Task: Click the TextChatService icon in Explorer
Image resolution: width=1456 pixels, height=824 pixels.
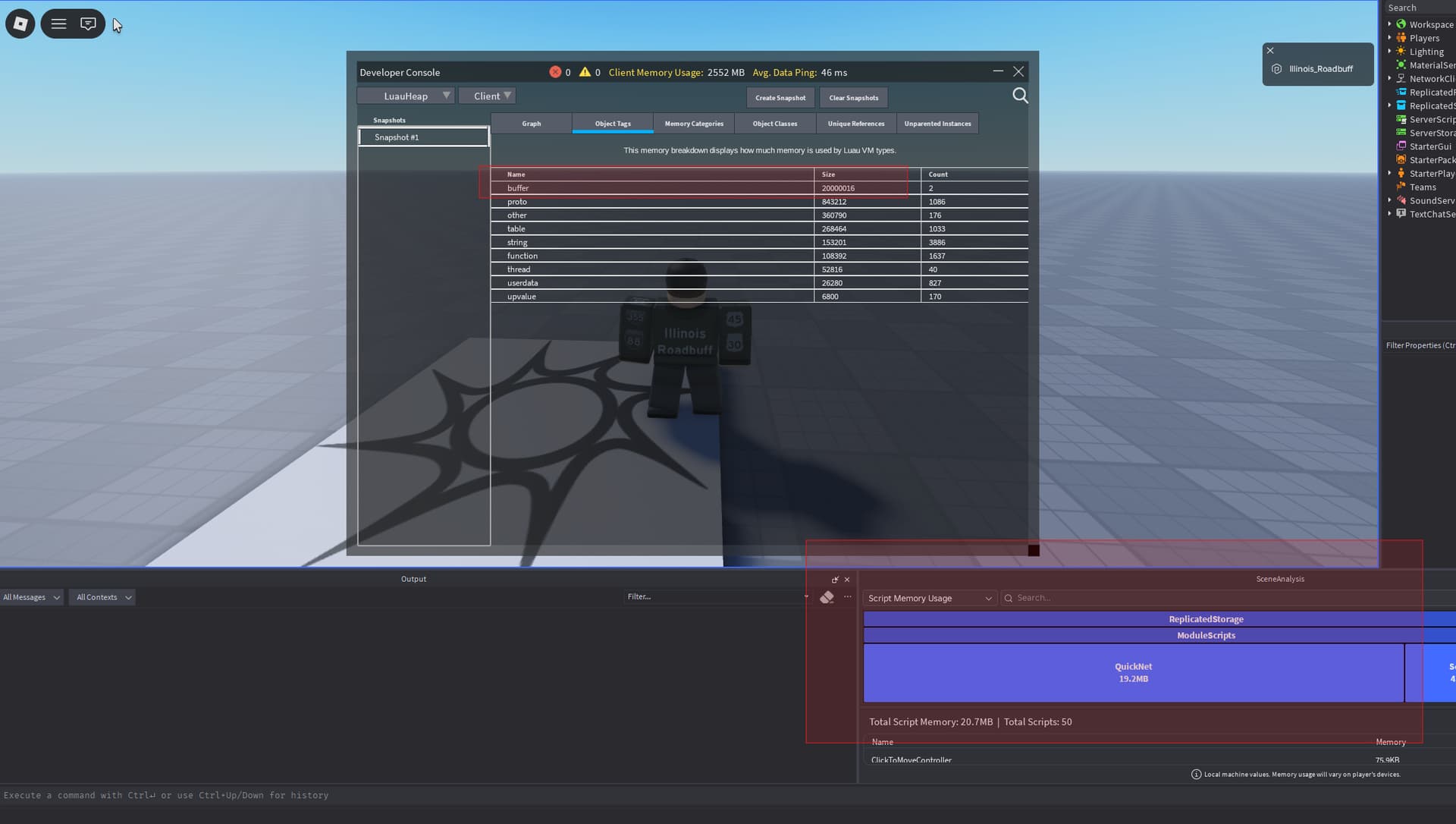Action: coord(1401,214)
